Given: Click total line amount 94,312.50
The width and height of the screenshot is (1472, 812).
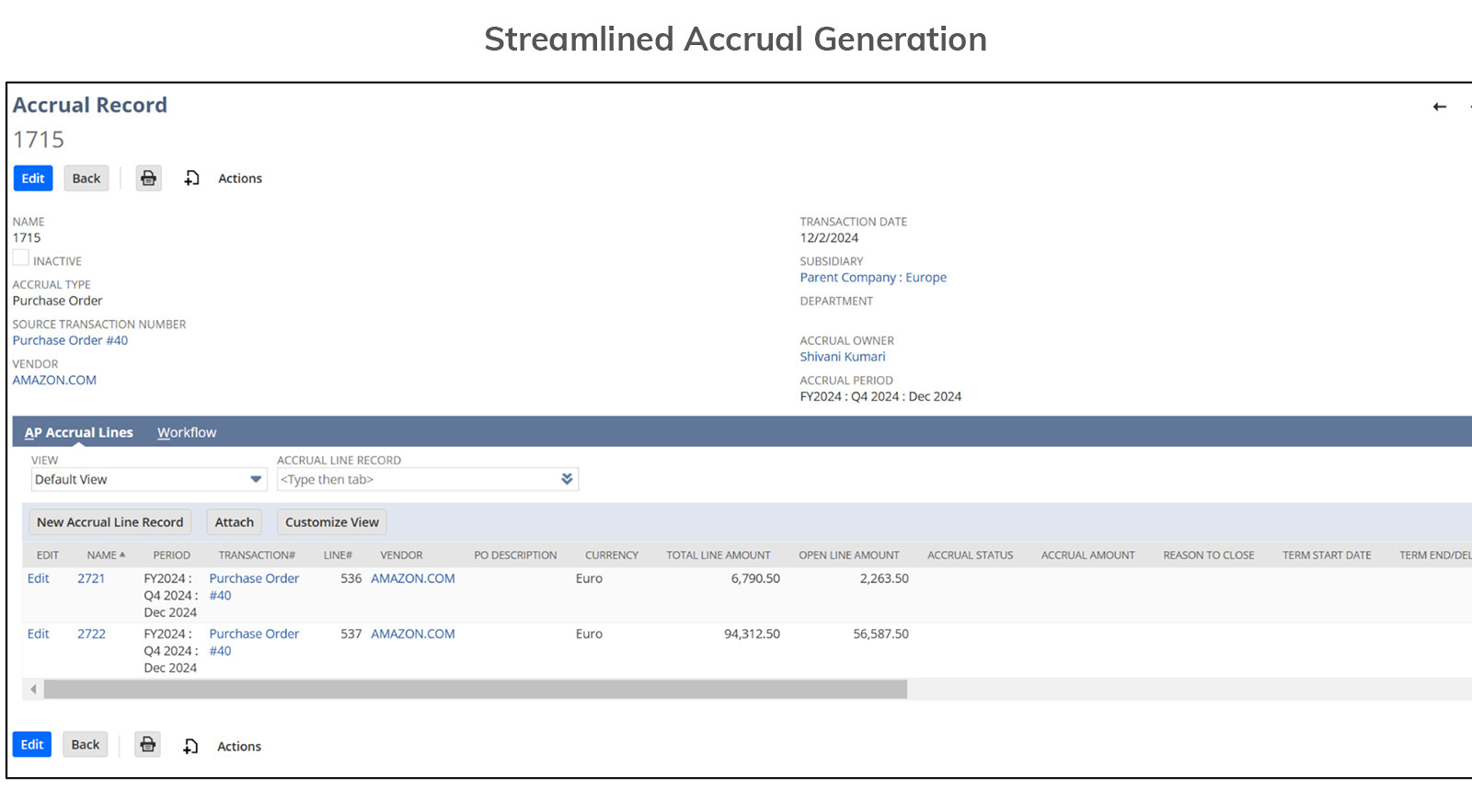Looking at the screenshot, I should tap(752, 634).
